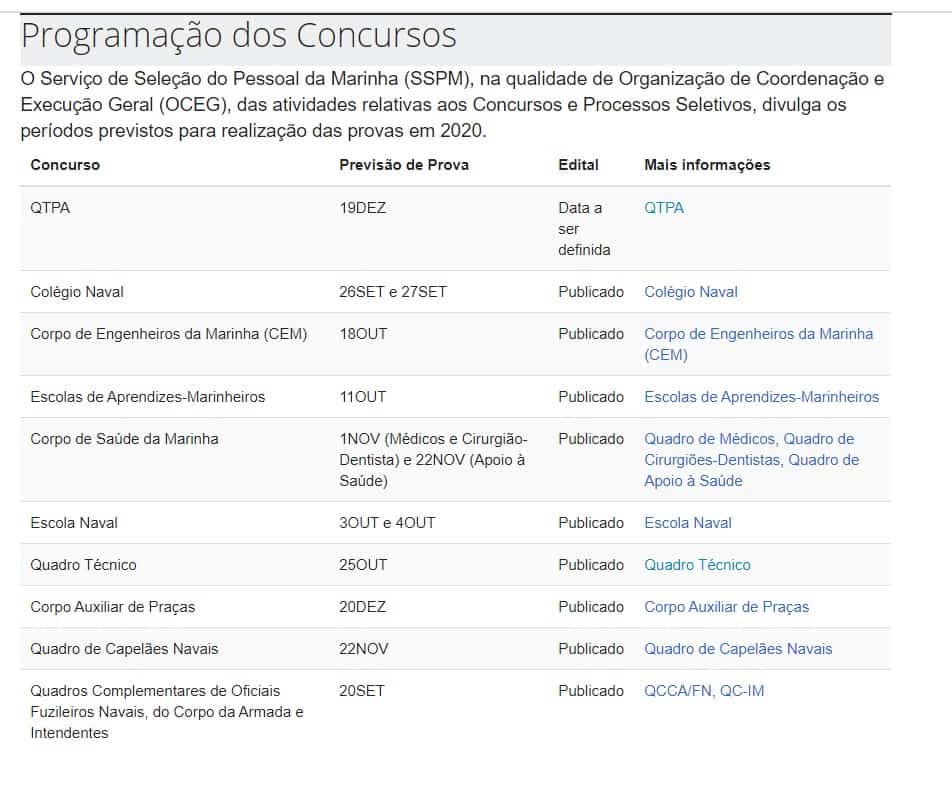Select the 25OUT exam date

coord(363,565)
